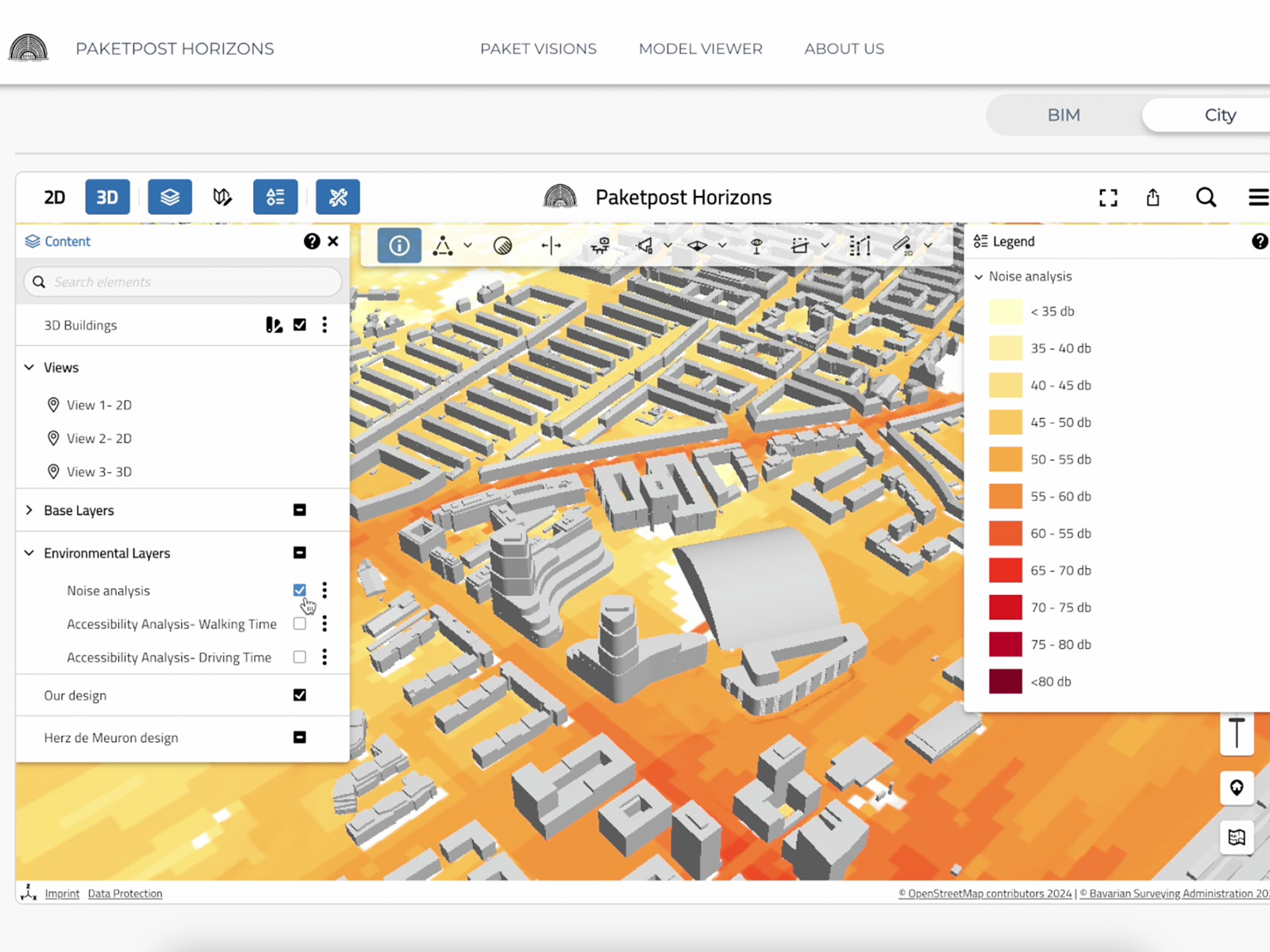Screen dimensions: 1270x952
Task: Collapse the Views section
Action: point(29,367)
